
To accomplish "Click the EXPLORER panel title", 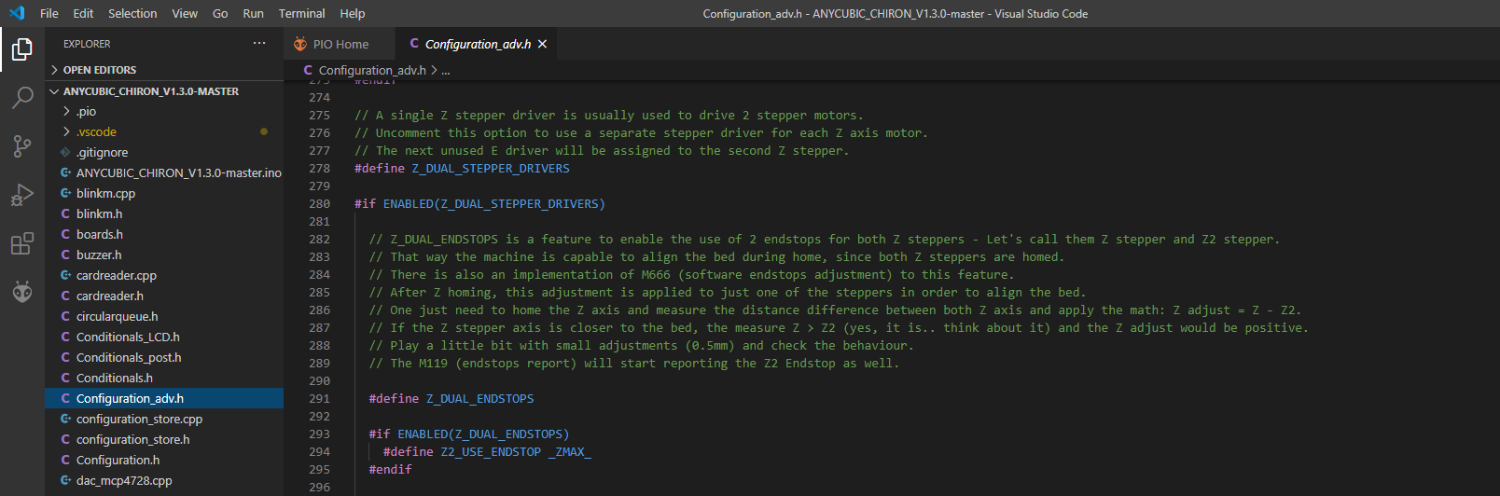I will point(87,44).
